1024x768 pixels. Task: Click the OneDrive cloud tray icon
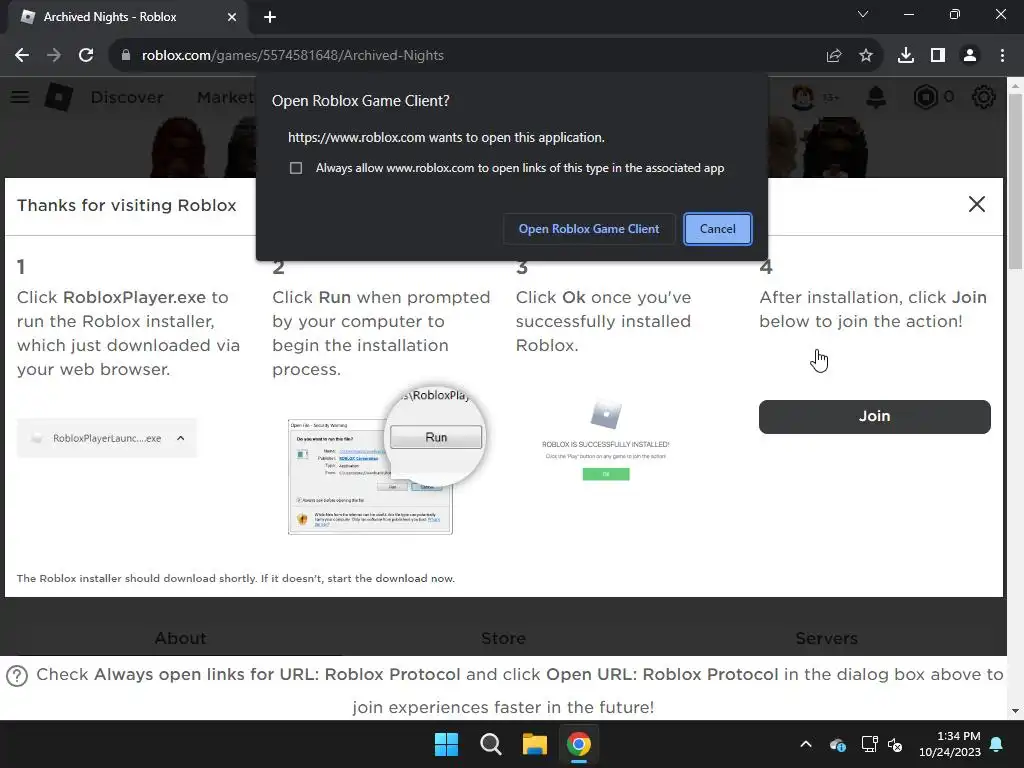pos(838,744)
